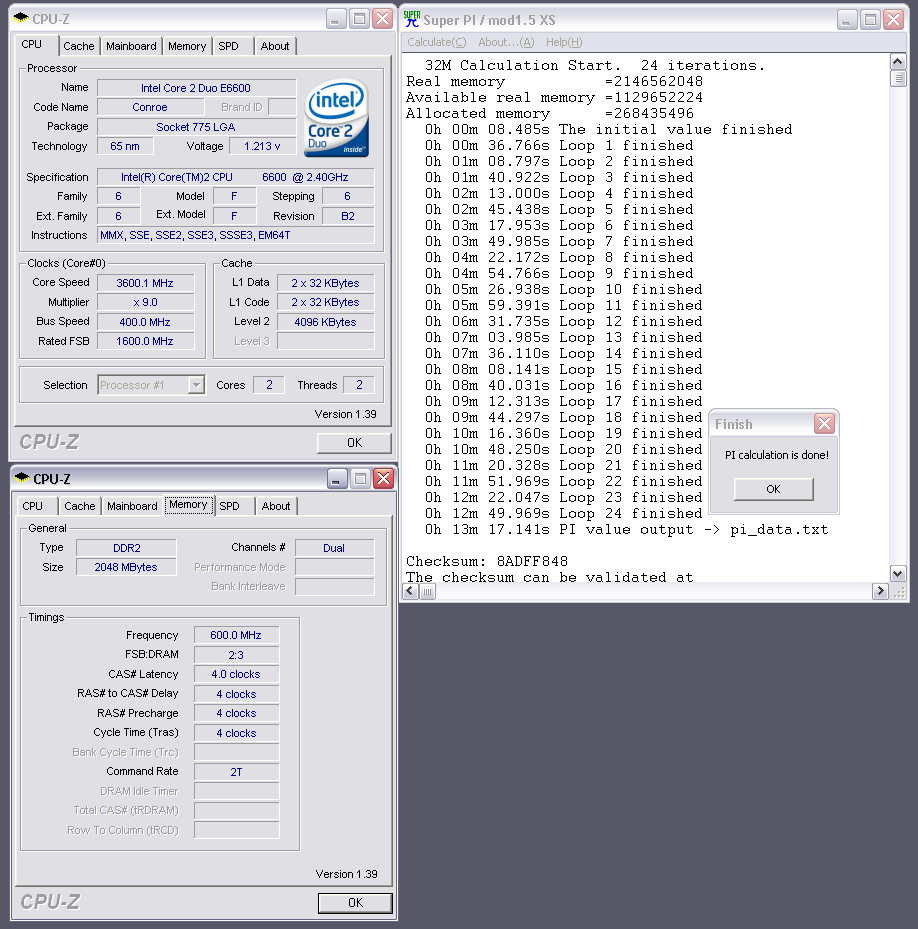Click the CPU-Z icon in bottom window title bar

click(x=23, y=478)
